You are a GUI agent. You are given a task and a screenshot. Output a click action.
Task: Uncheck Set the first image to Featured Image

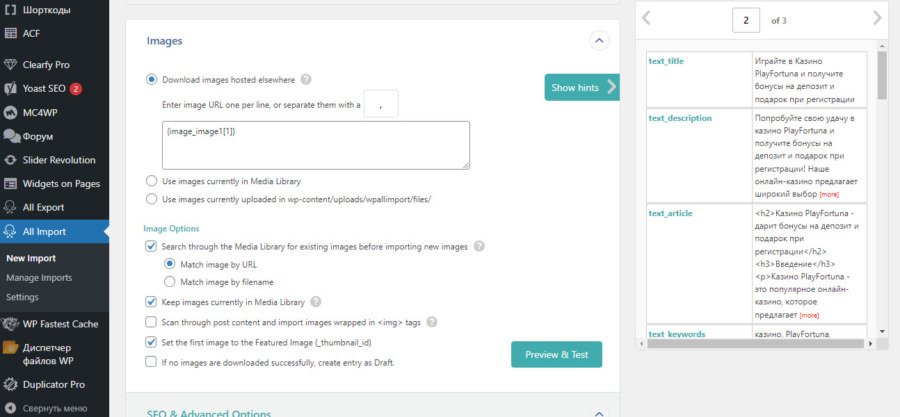click(x=151, y=342)
